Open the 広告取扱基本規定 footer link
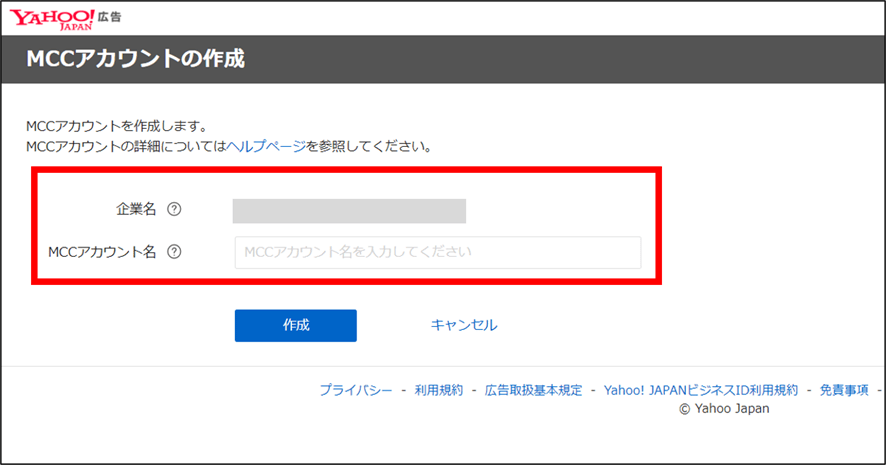The image size is (886, 465). [533, 390]
